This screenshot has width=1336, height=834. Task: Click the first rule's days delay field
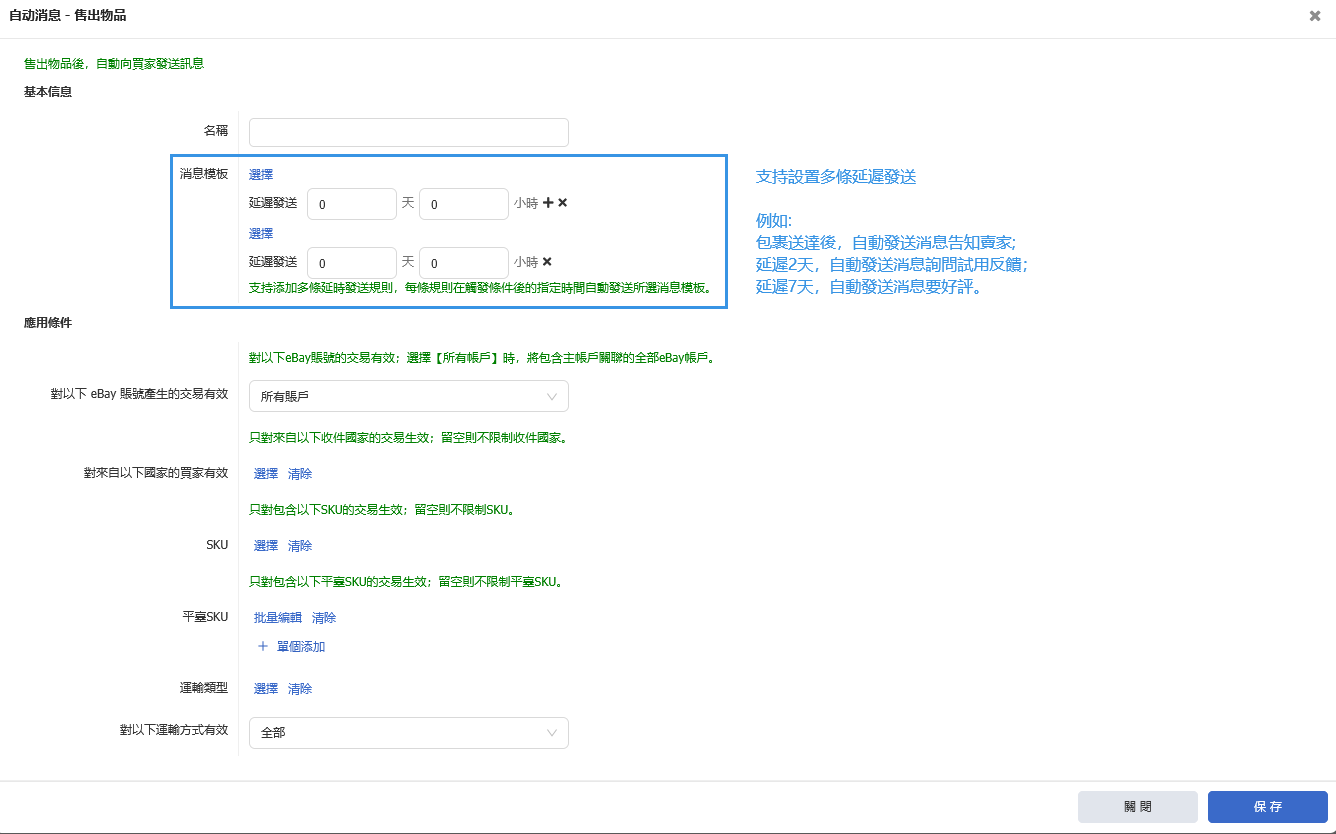point(351,204)
